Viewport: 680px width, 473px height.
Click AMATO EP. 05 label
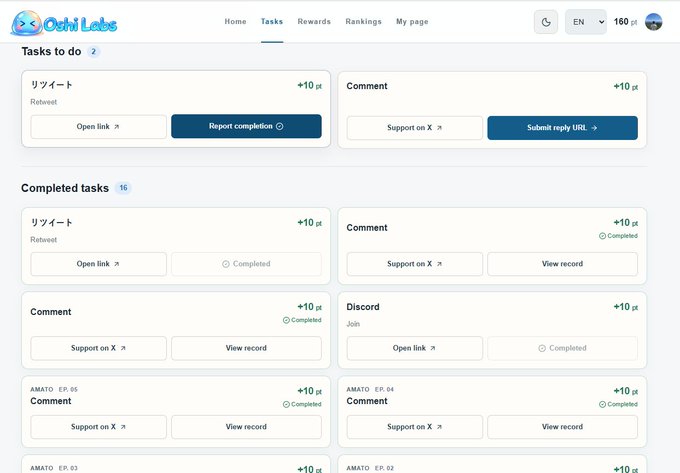pyautogui.click(x=54, y=389)
